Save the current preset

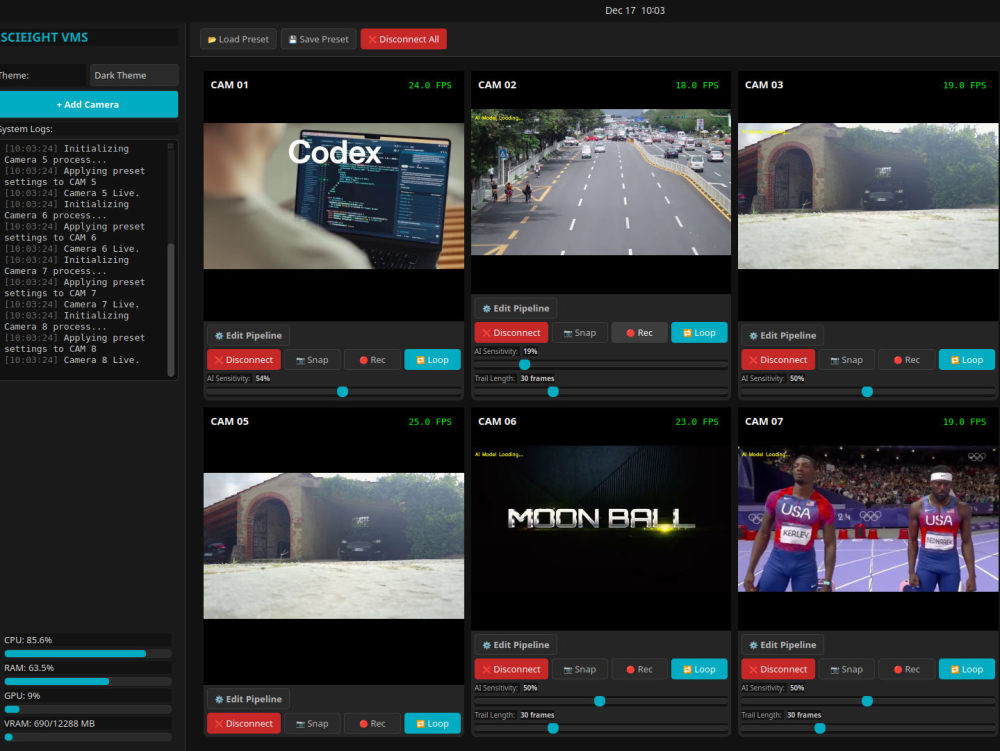tap(318, 39)
